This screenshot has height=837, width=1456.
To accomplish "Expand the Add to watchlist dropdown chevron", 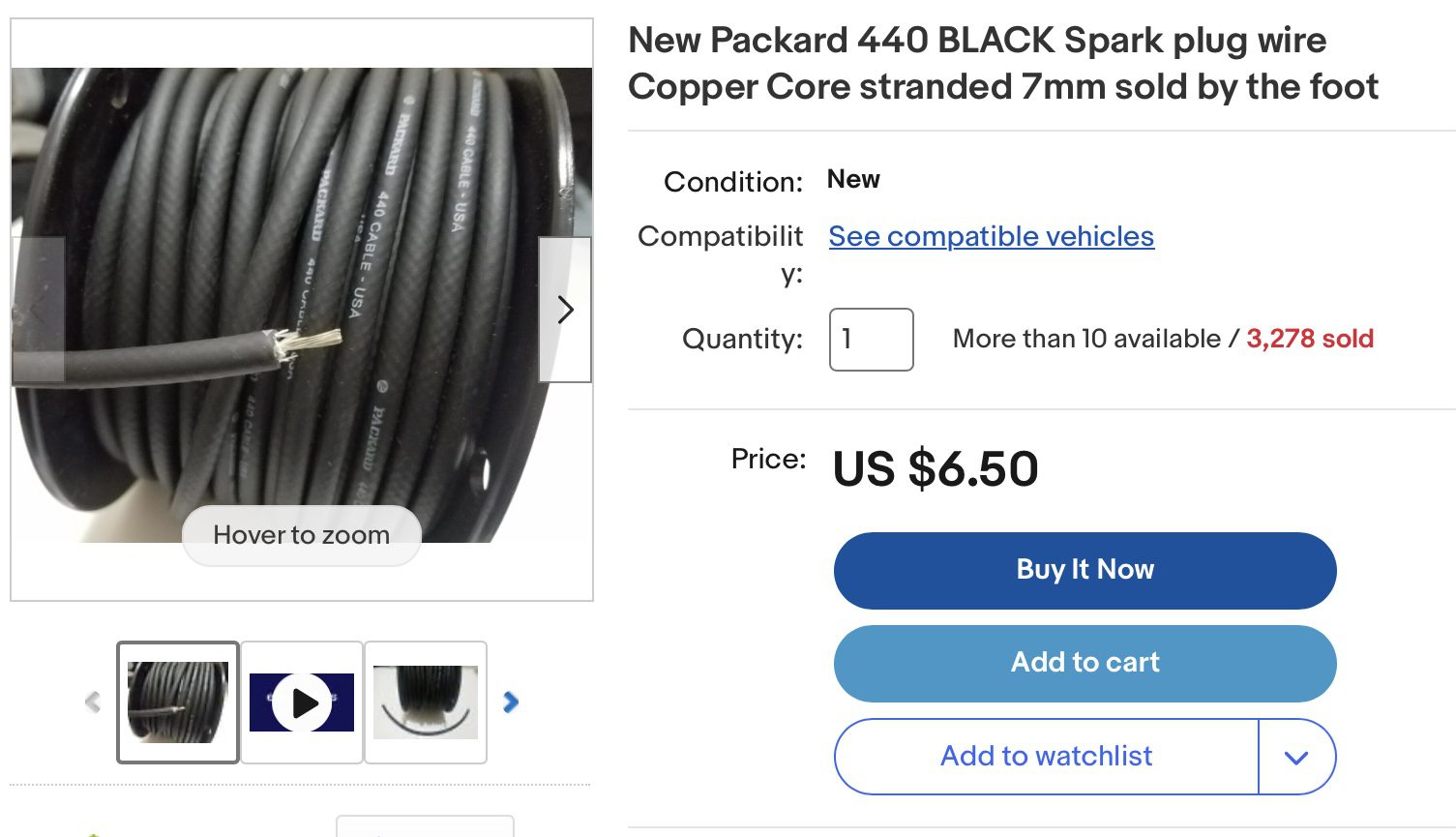I will point(1296,757).
